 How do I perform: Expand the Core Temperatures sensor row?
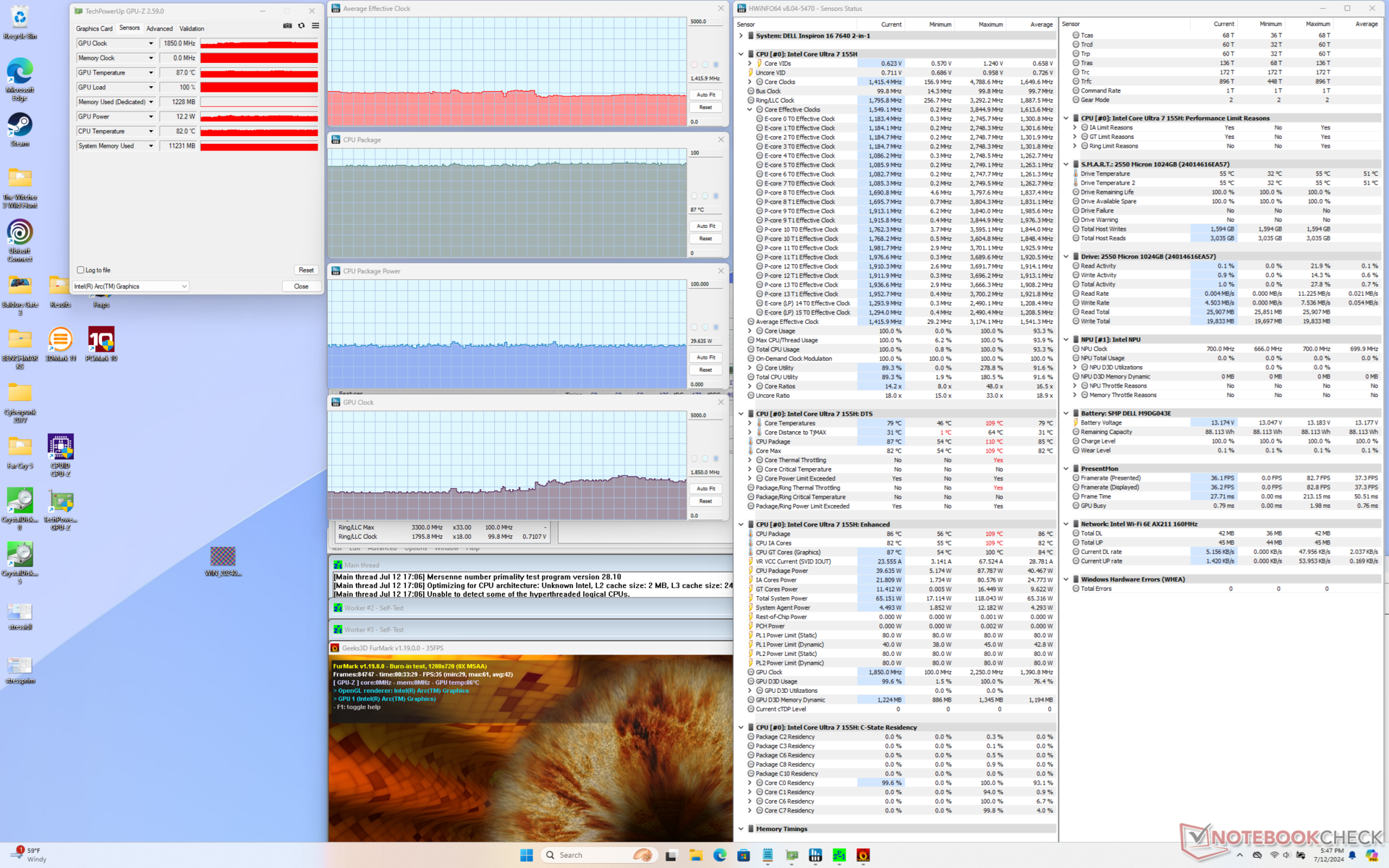click(749, 423)
